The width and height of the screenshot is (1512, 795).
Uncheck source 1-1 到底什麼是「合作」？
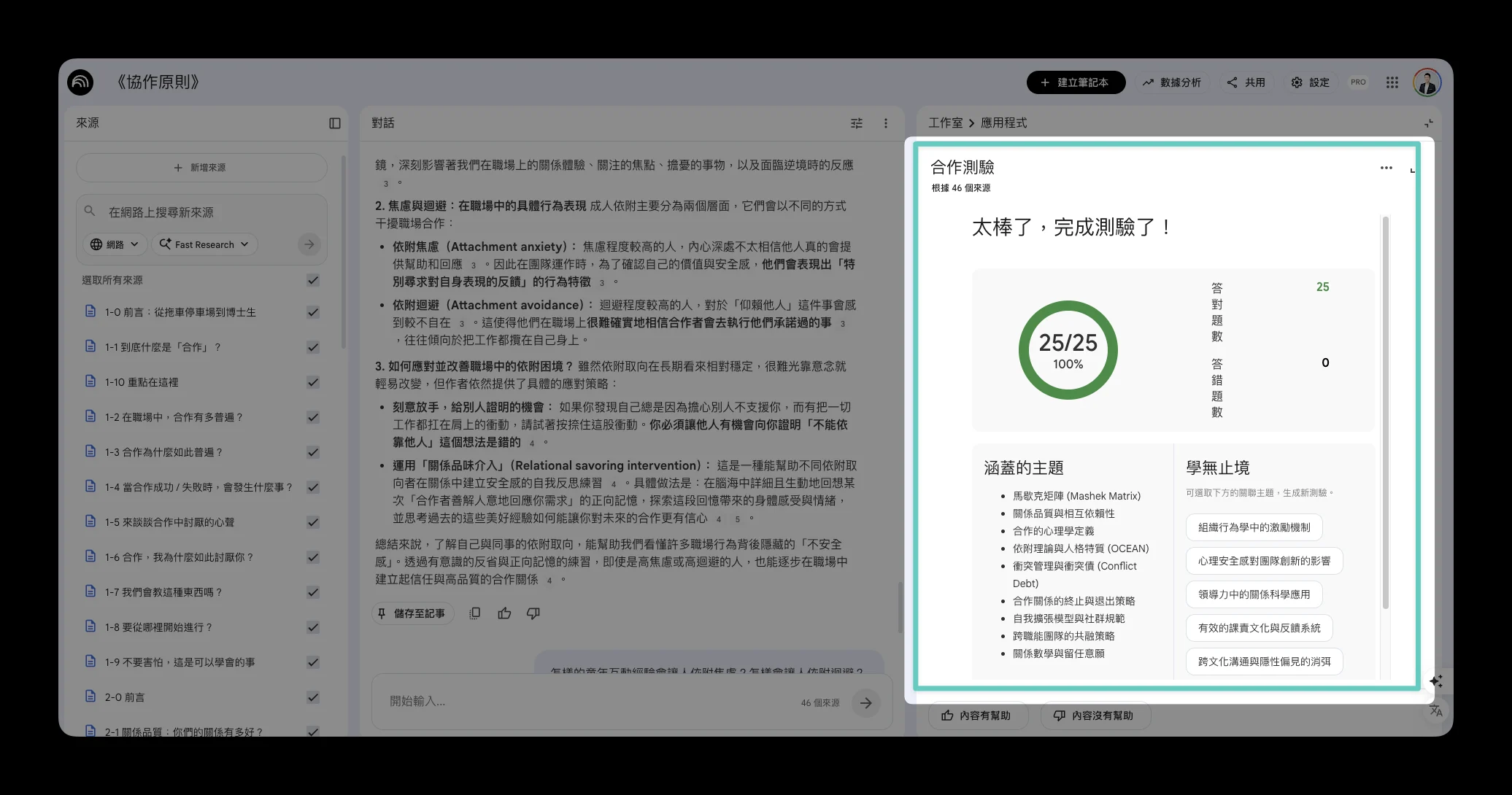click(x=313, y=347)
